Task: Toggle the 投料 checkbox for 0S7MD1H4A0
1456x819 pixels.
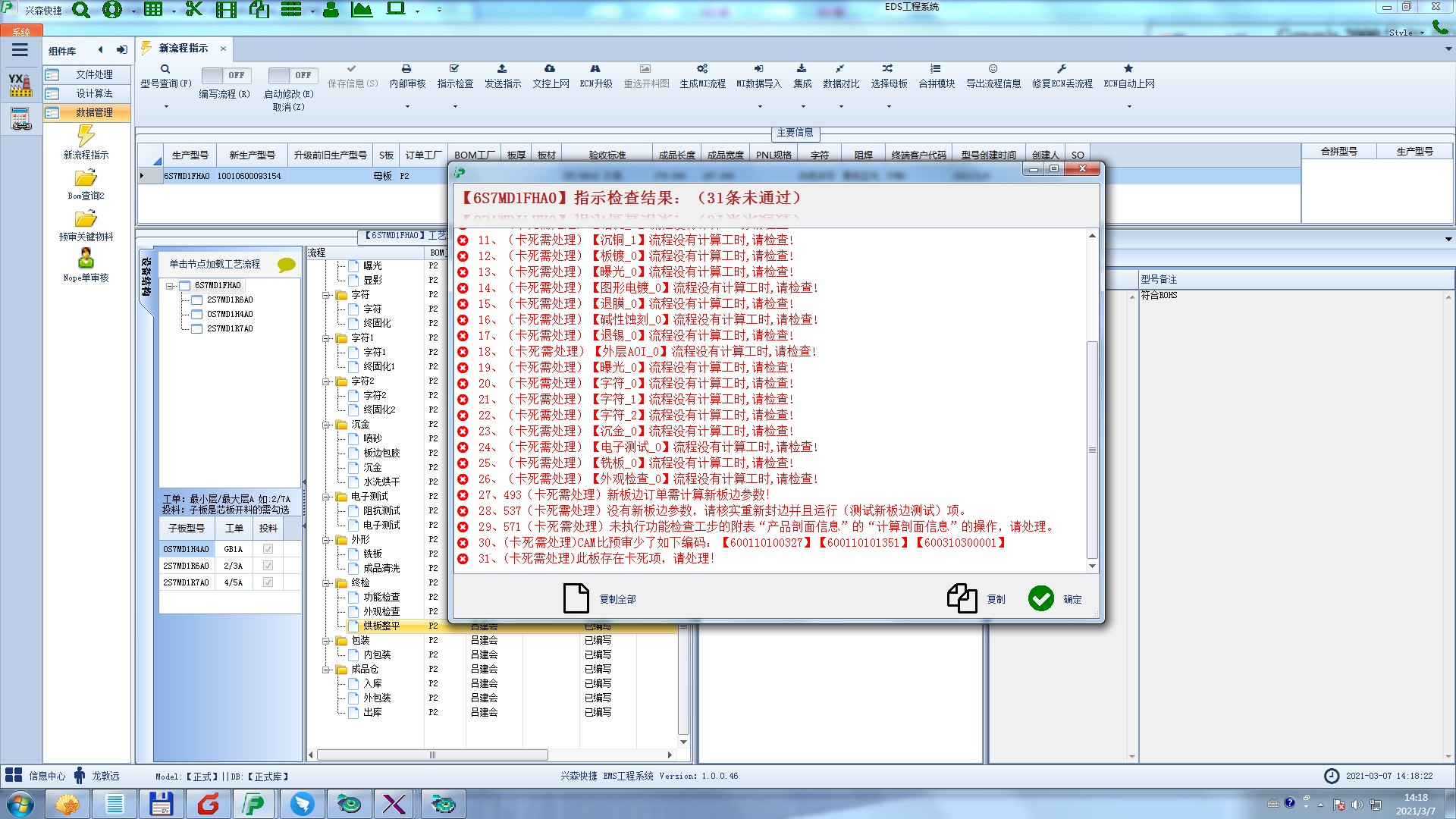Action: [268, 549]
